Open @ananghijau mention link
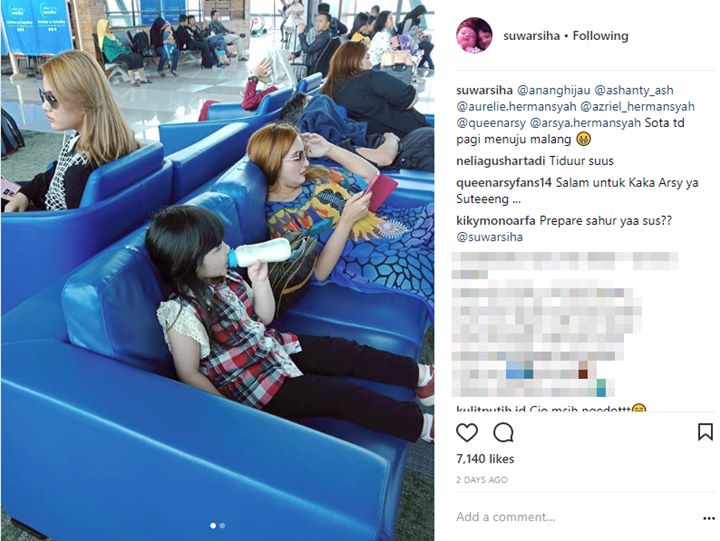 point(553,90)
